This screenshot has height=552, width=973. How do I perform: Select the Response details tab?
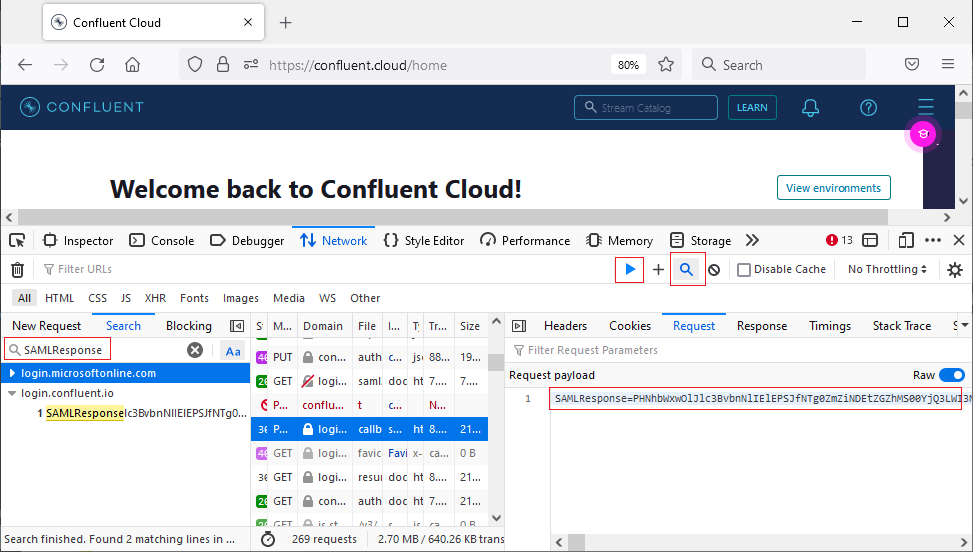click(x=762, y=326)
